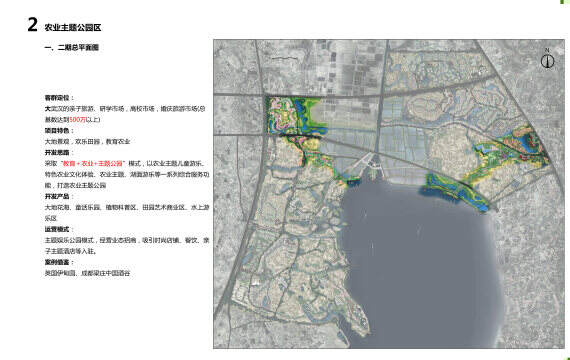Click the heading 案例借鉴
The image size is (570, 360).
(59, 262)
